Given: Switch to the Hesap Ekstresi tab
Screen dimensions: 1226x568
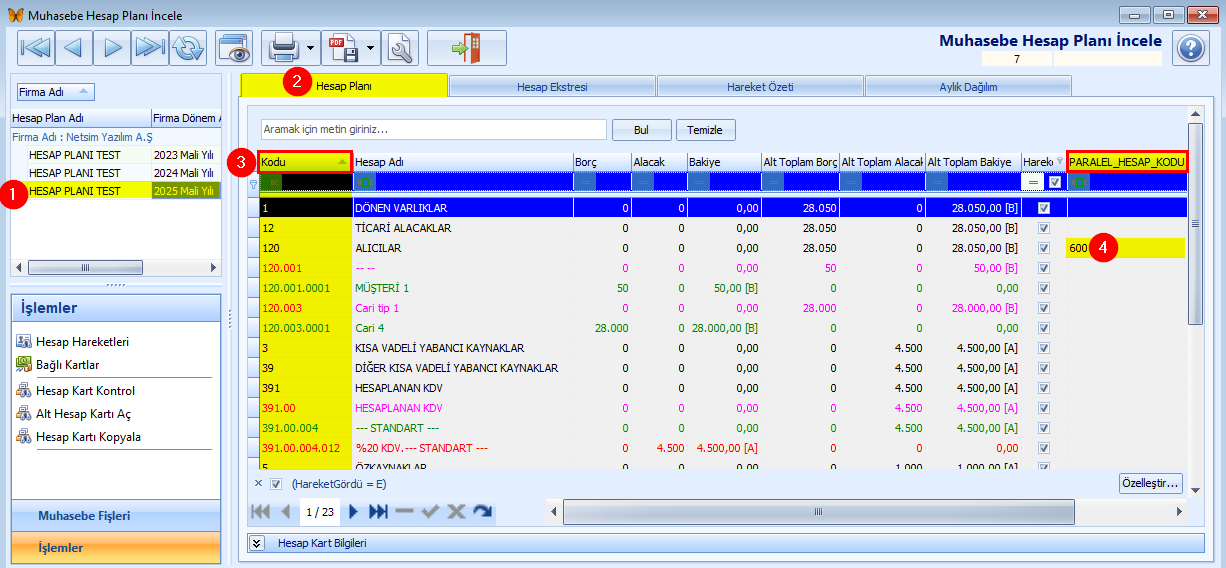Looking at the screenshot, I should click(552, 87).
